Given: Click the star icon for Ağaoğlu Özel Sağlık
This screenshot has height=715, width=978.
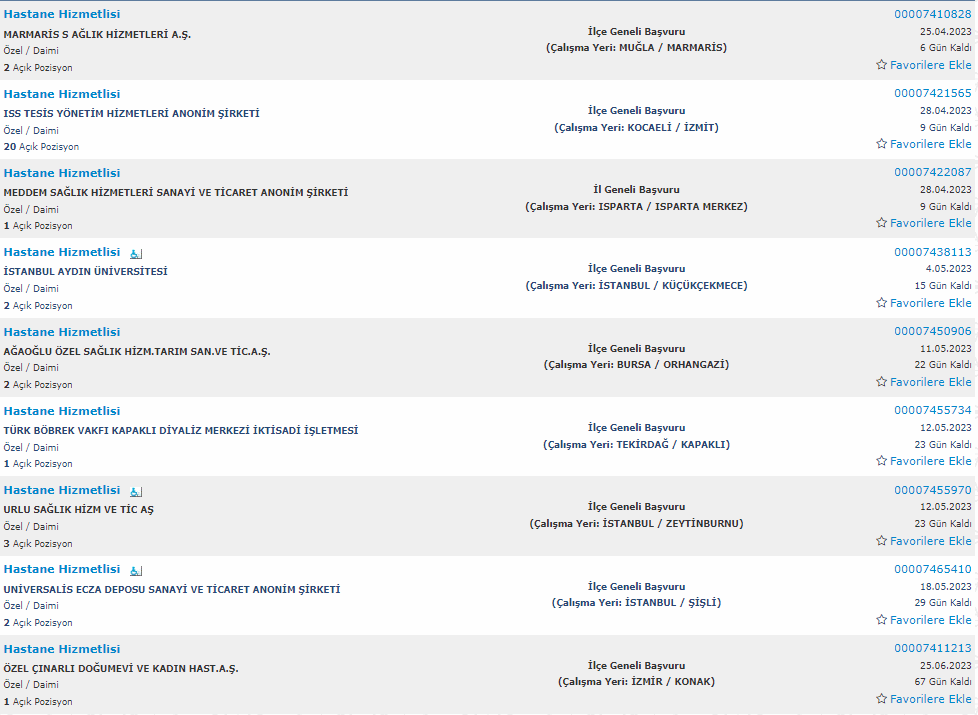Looking at the screenshot, I should coord(881,382).
